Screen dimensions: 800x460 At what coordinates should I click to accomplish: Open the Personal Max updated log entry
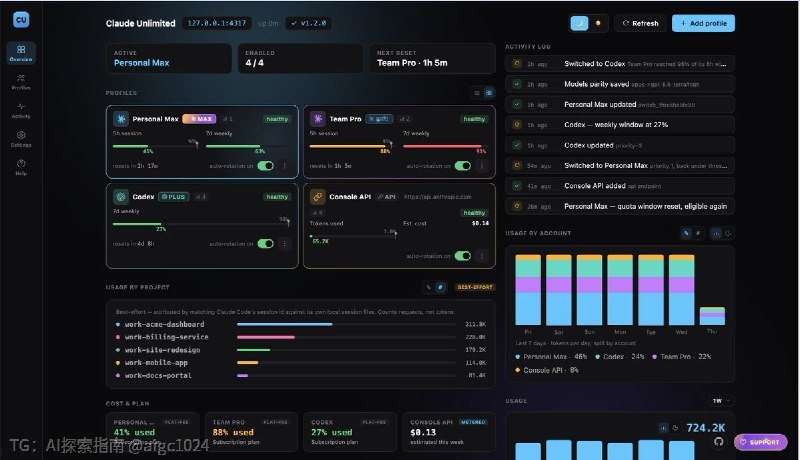click(620, 105)
